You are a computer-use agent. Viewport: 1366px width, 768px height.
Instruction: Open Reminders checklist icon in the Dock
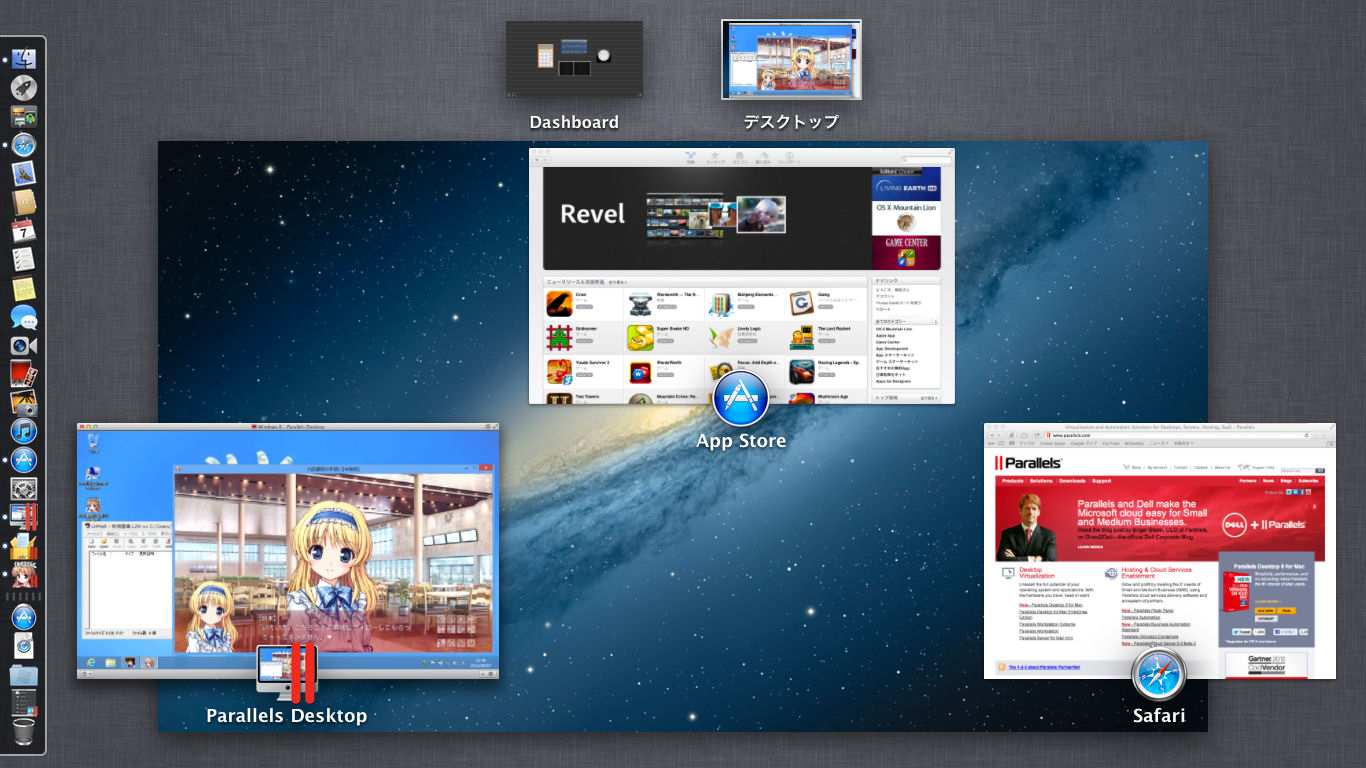24,260
